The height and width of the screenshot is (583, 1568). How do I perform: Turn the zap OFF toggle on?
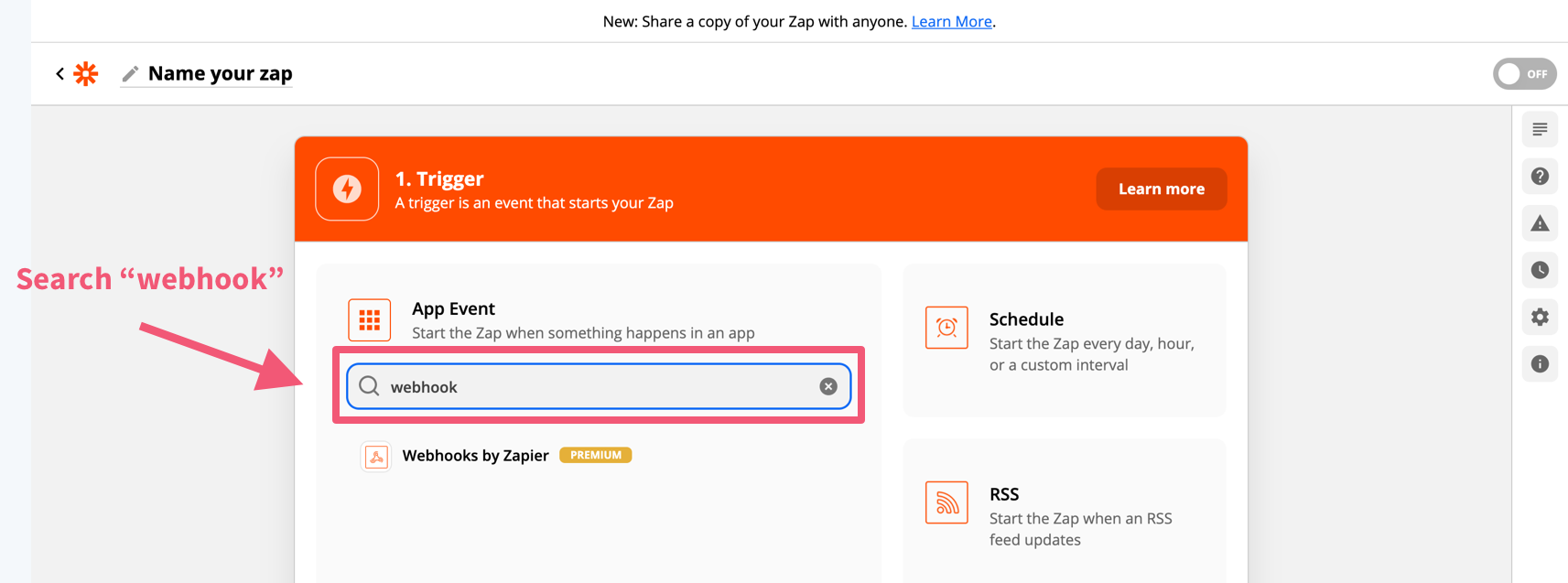[1525, 74]
